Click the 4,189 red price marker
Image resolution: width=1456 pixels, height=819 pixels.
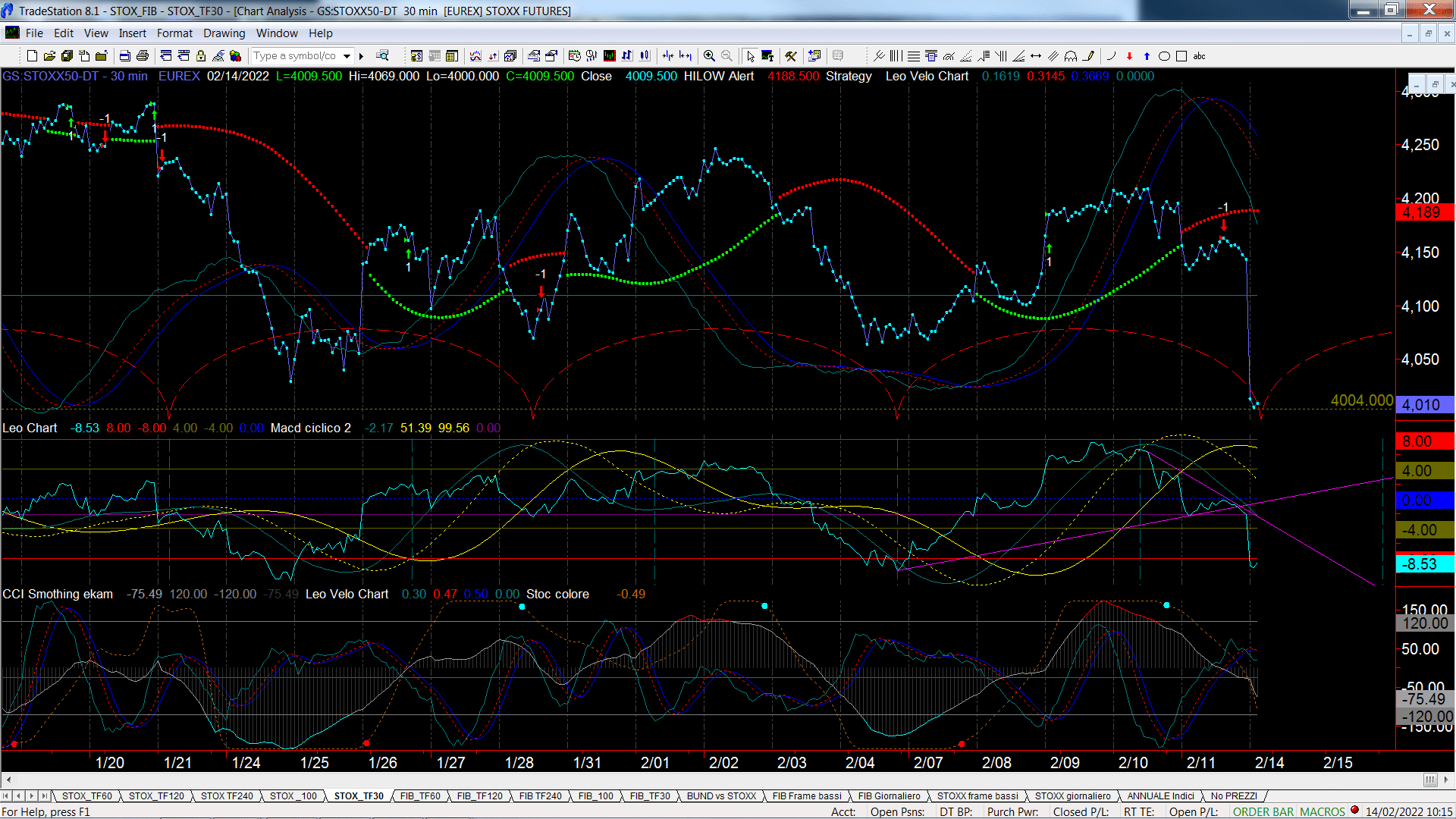(x=1425, y=213)
